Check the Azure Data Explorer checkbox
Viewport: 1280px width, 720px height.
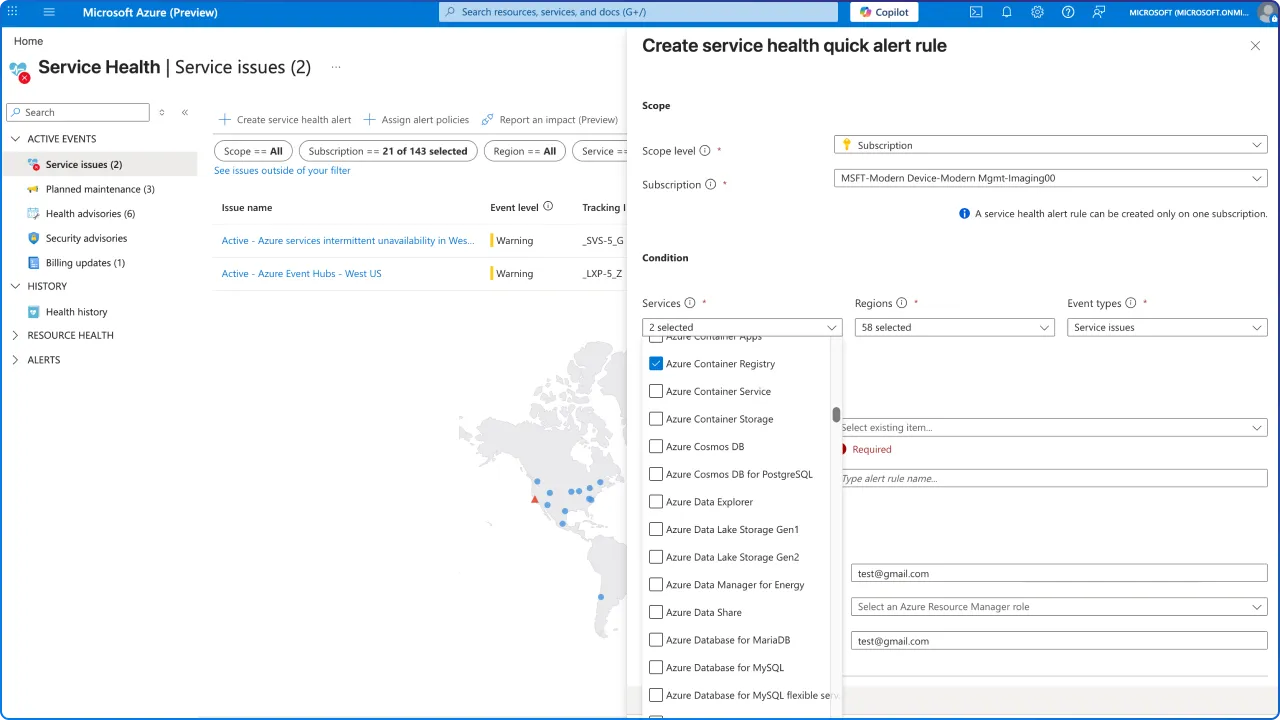click(655, 501)
